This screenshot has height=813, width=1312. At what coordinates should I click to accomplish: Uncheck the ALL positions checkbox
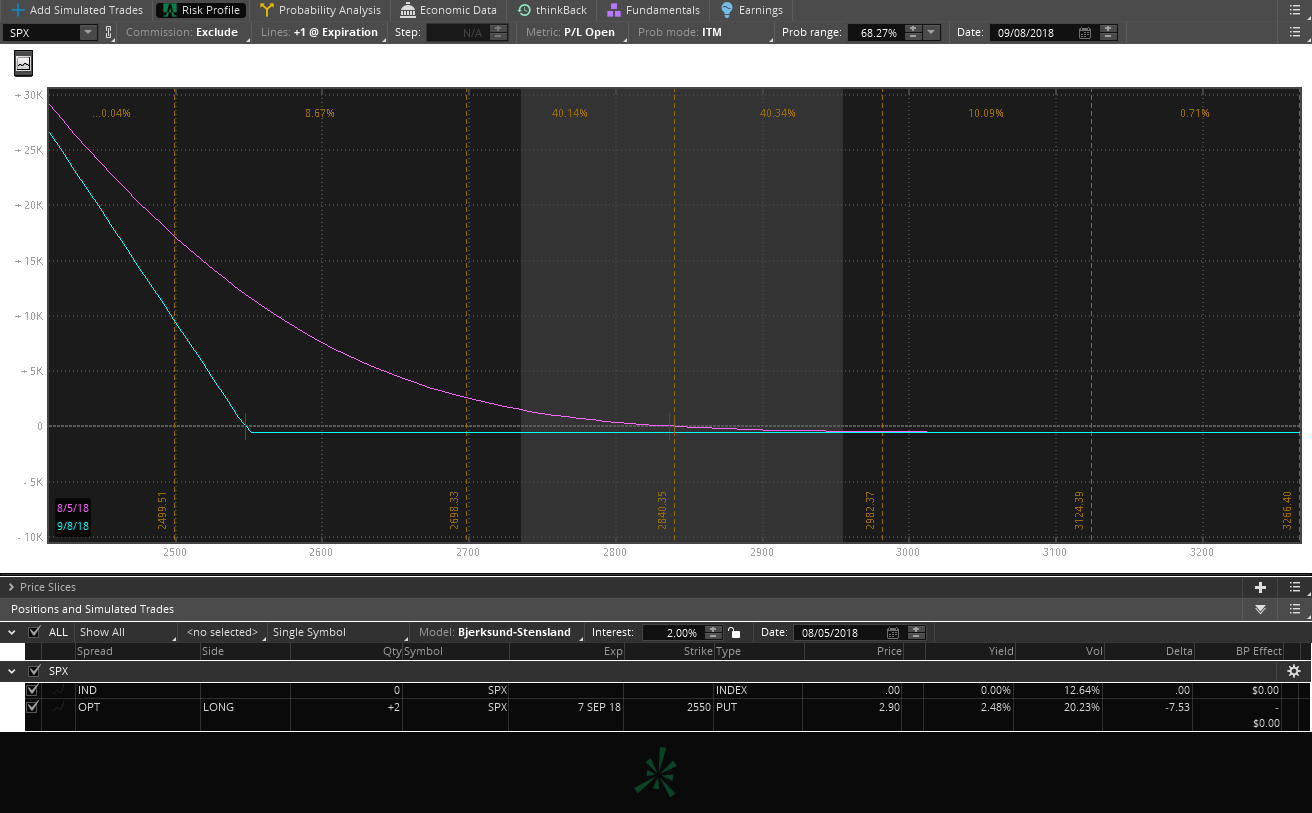coord(35,632)
